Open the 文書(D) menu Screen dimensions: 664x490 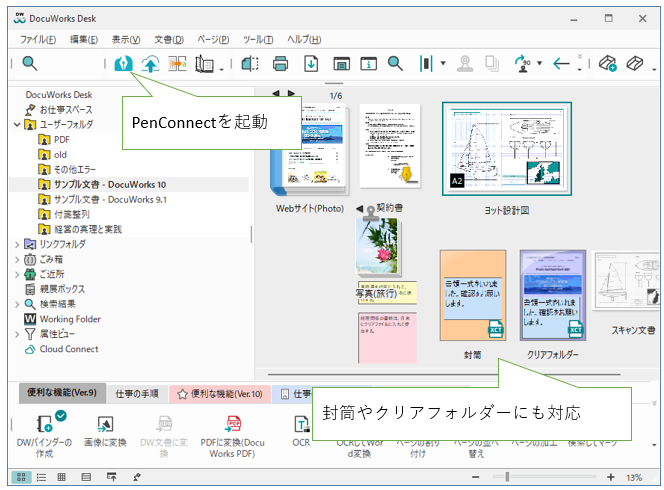tap(171, 39)
